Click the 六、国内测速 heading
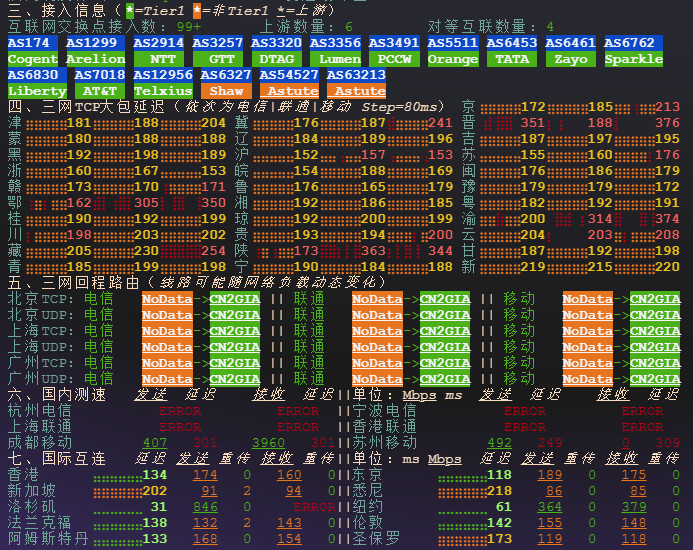 pos(57,394)
